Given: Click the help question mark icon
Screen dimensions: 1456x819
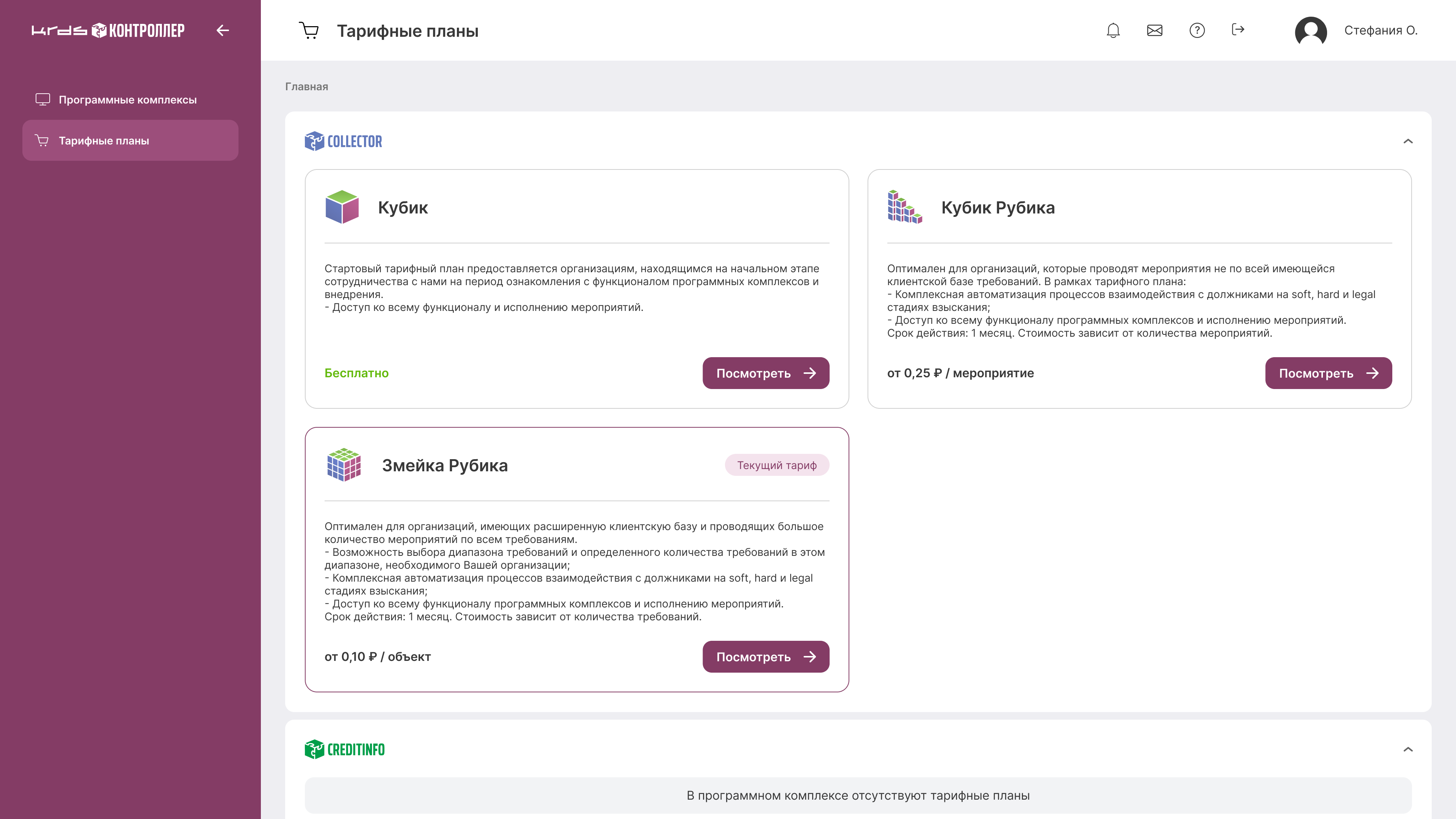Looking at the screenshot, I should (x=1197, y=30).
